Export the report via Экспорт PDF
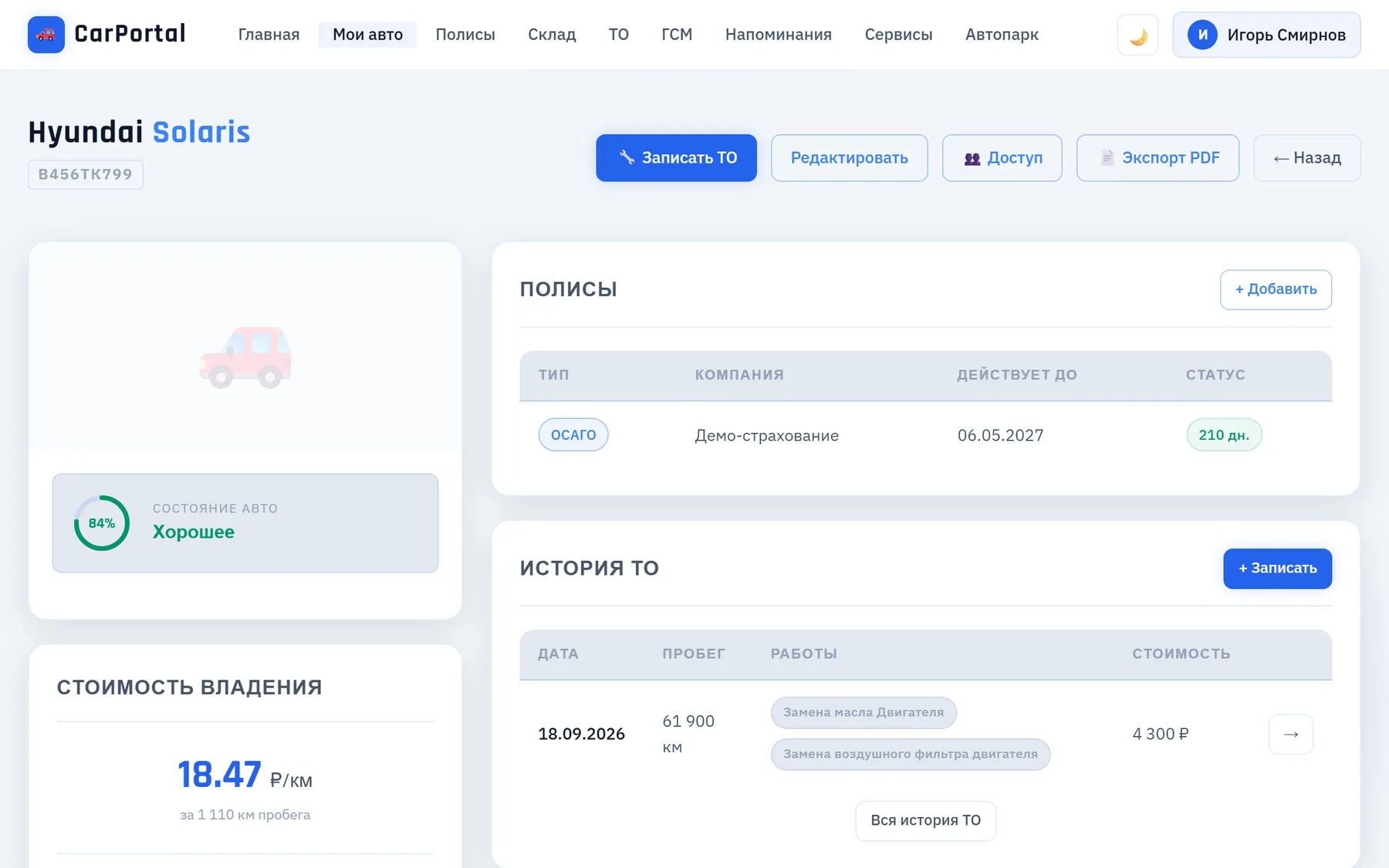This screenshot has height=868, width=1389. [1157, 158]
